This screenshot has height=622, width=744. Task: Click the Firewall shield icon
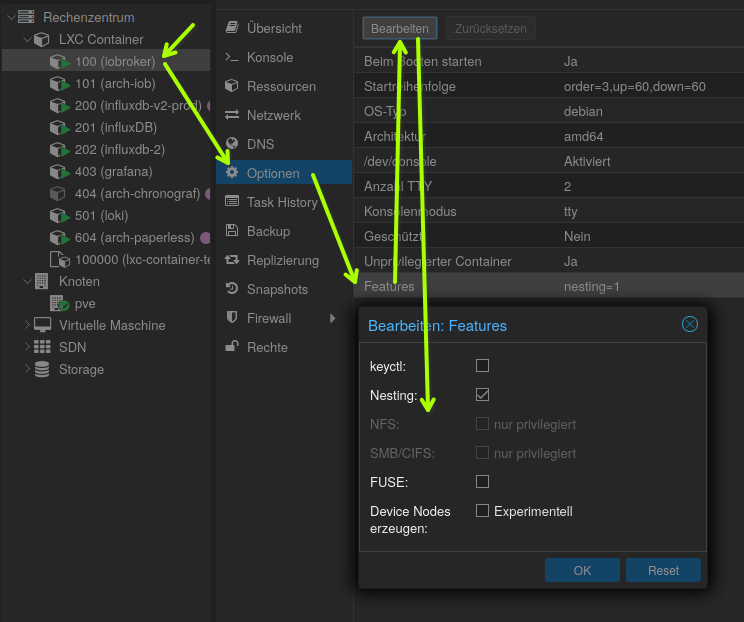pyautogui.click(x=232, y=318)
